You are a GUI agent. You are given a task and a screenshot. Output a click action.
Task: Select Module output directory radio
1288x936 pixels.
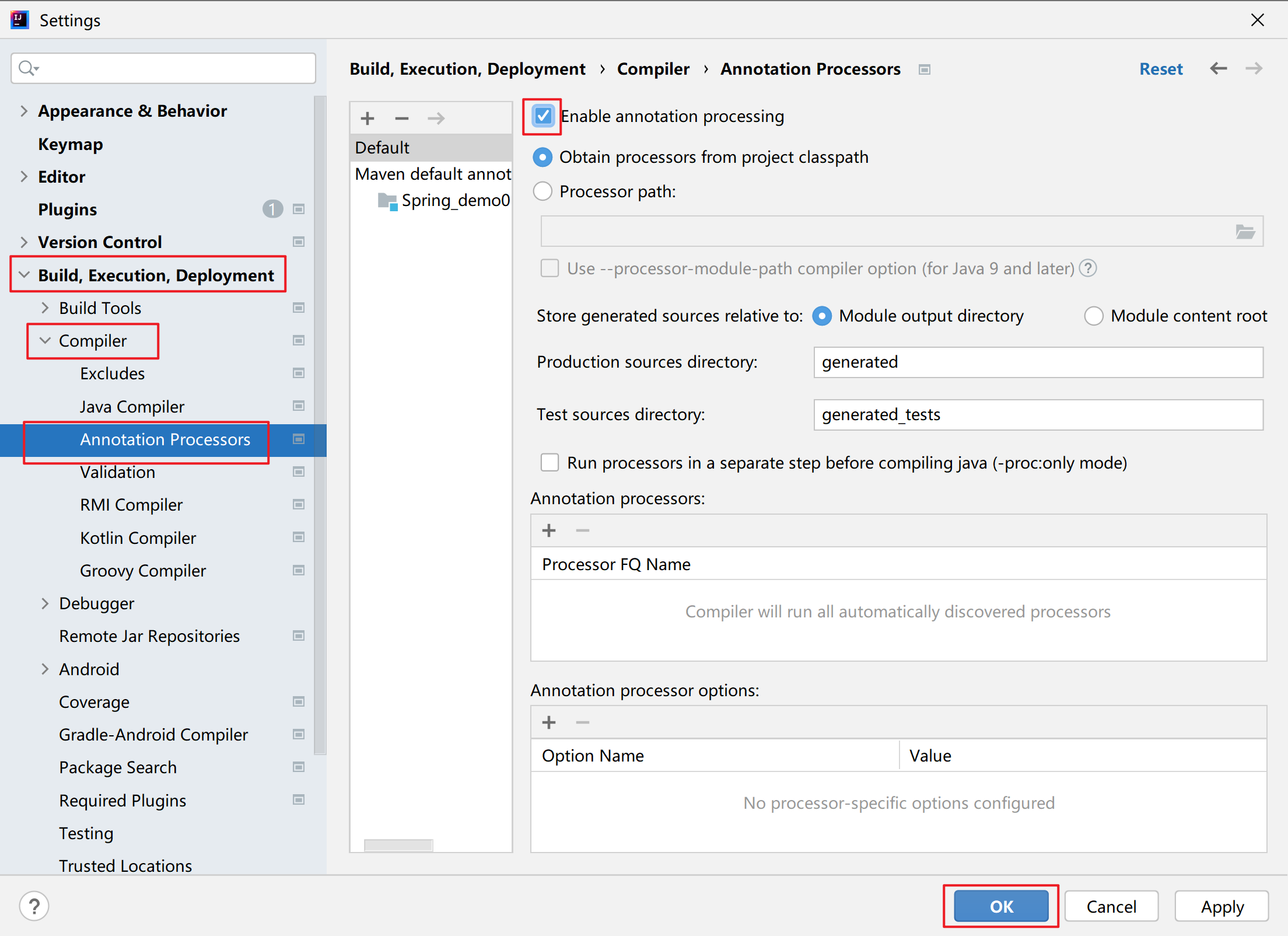822,316
